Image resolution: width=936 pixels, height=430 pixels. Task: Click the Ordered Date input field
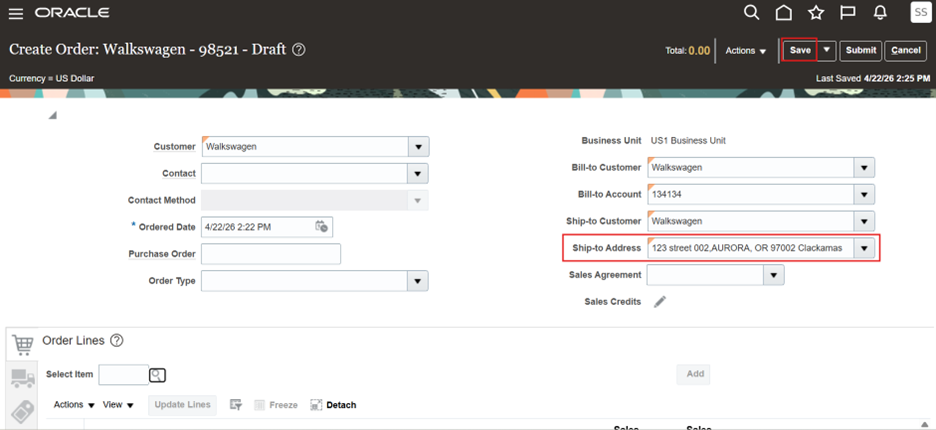pyautogui.click(x=258, y=227)
